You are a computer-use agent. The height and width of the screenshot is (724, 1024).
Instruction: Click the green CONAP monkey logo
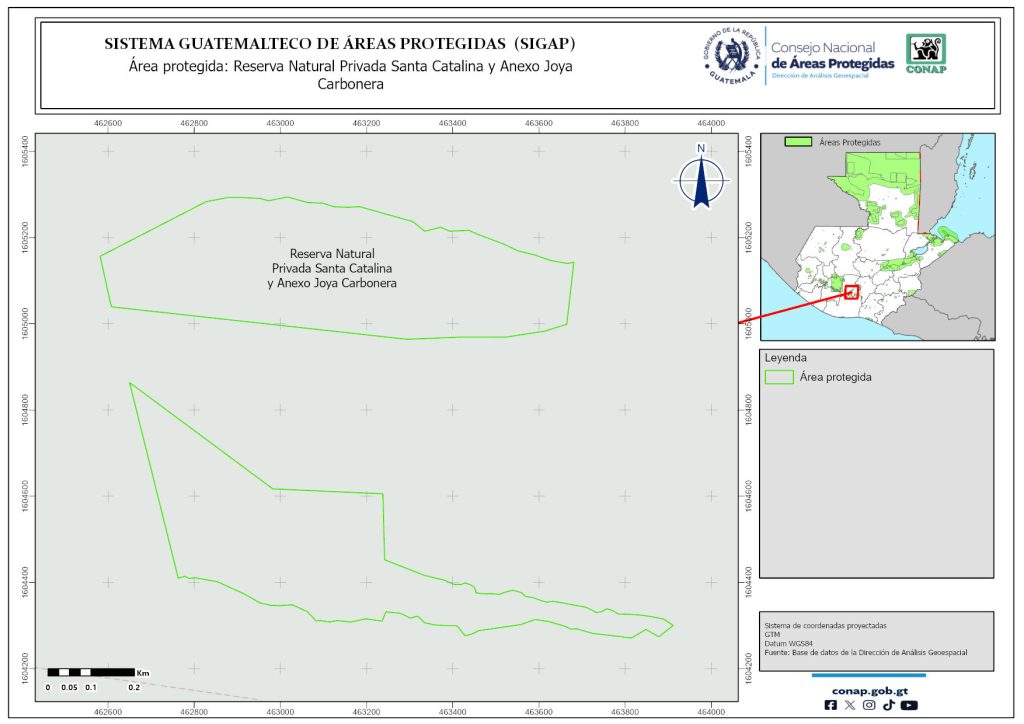(925, 54)
